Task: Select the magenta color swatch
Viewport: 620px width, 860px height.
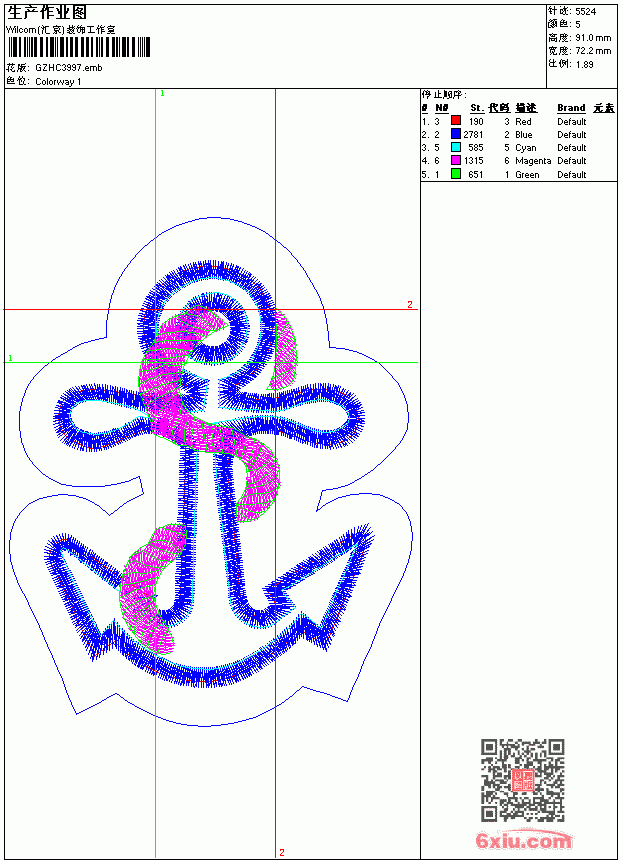Action: click(455, 160)
